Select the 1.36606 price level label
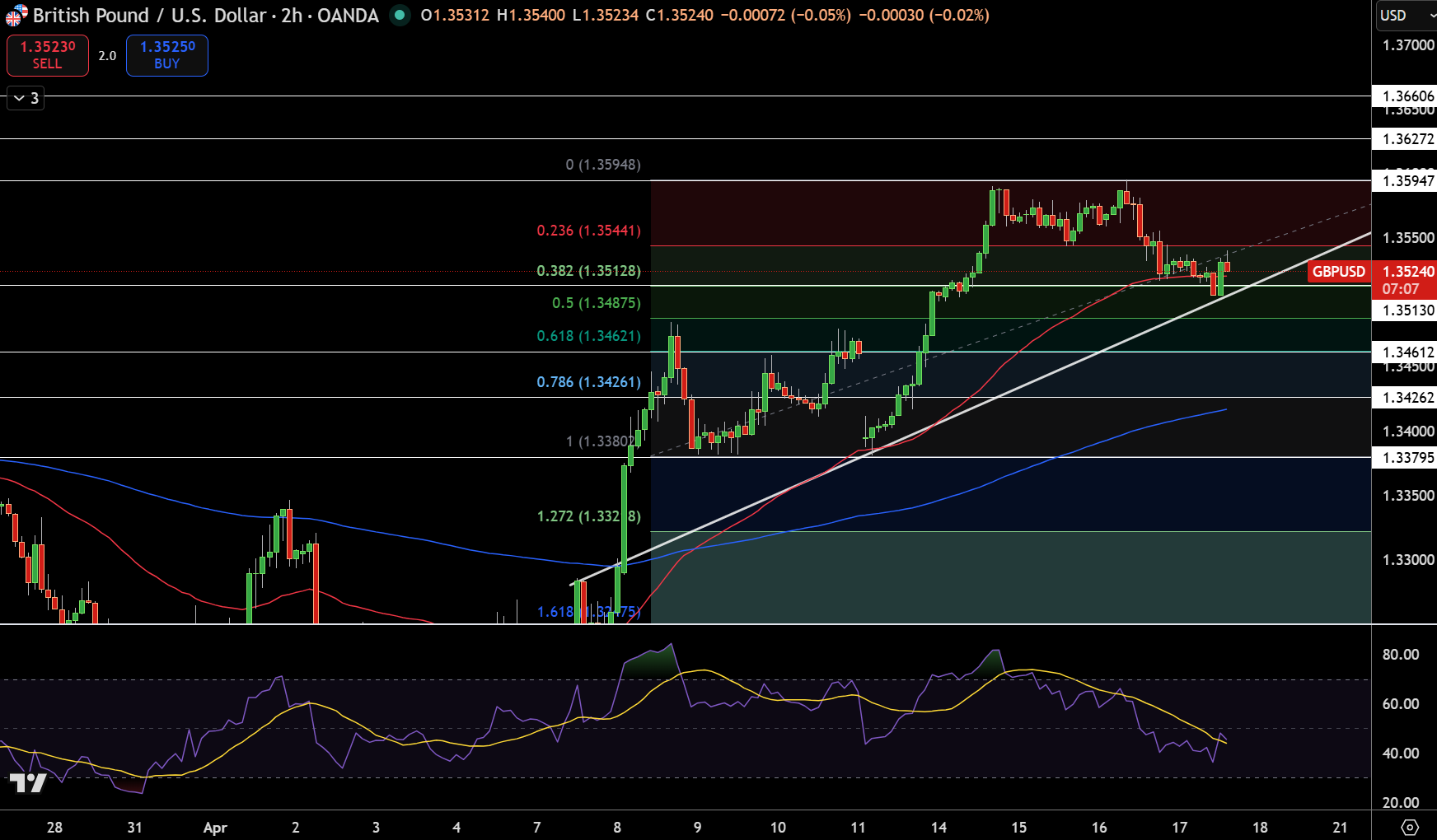Image resolution: width=1437 pixels, height=840 pixels. pyautogui.click(x=1406, y=96)
